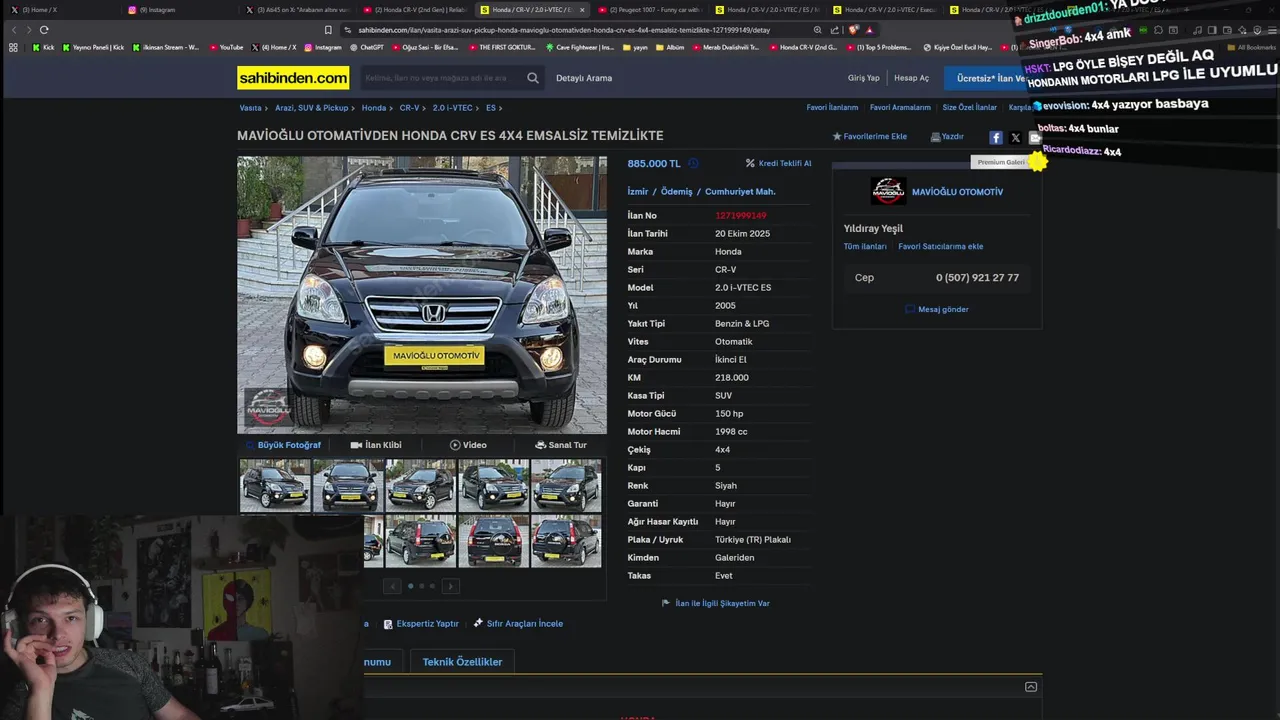The image size is (1280, 720).
Task: Go back with the browser back arrow
Action: [13, 30]
